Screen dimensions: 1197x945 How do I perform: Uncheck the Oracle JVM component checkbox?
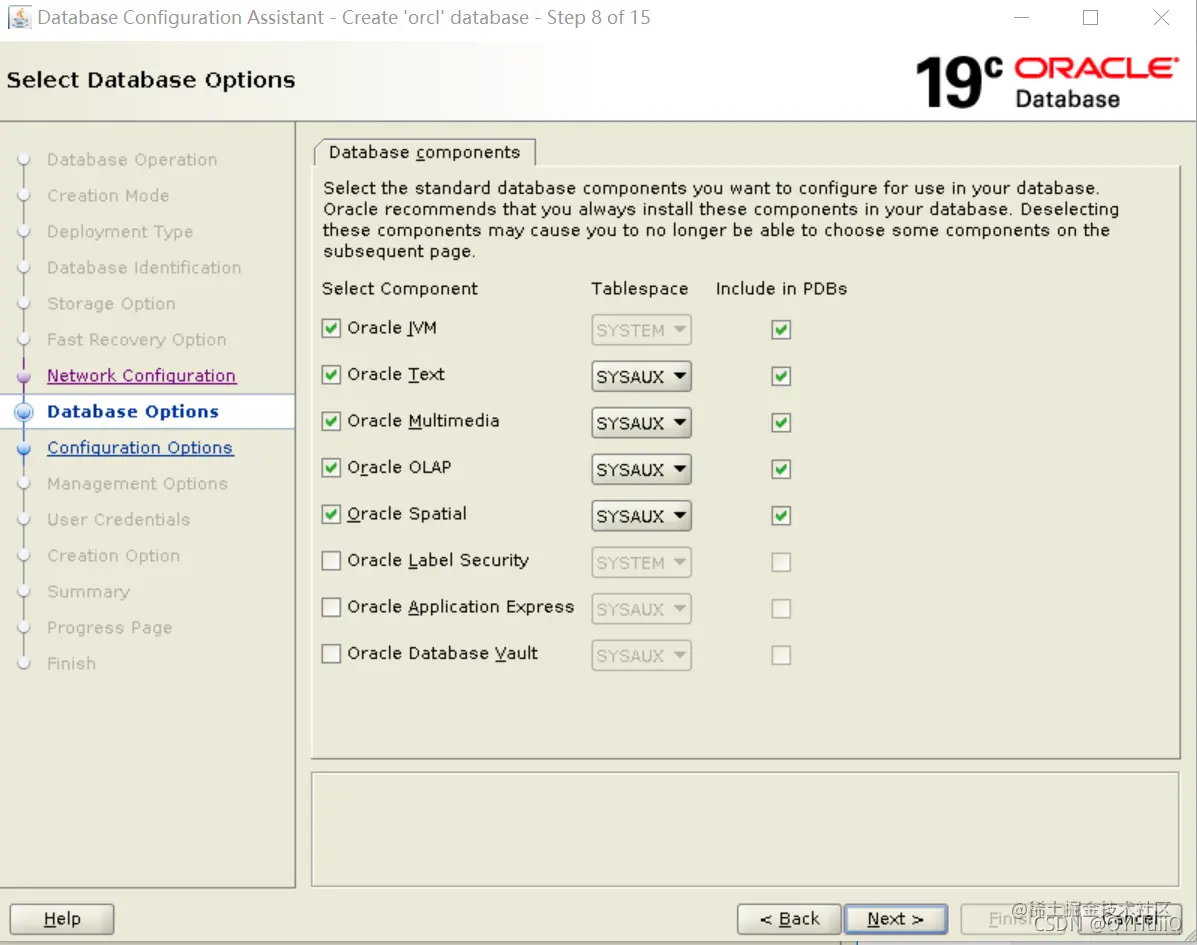331,328
